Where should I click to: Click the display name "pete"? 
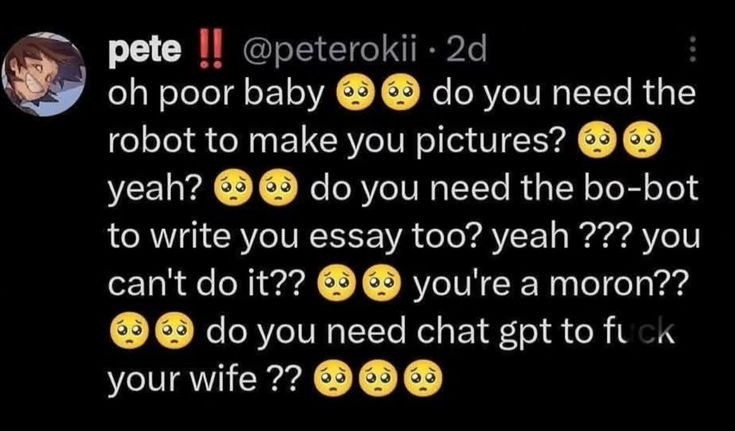pos(144,51)
